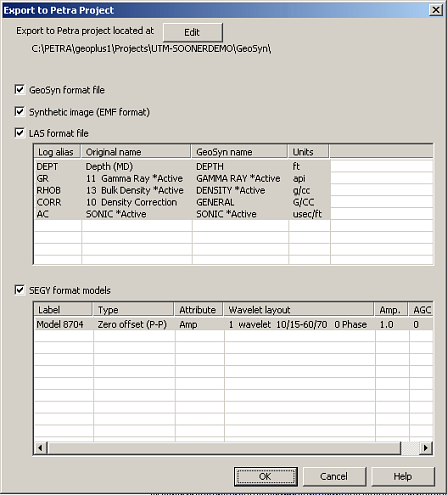Toggle Synthetic image (EMF format) checkbox
The height and width of the screenshot is (495, 447).
coord(20,112)
